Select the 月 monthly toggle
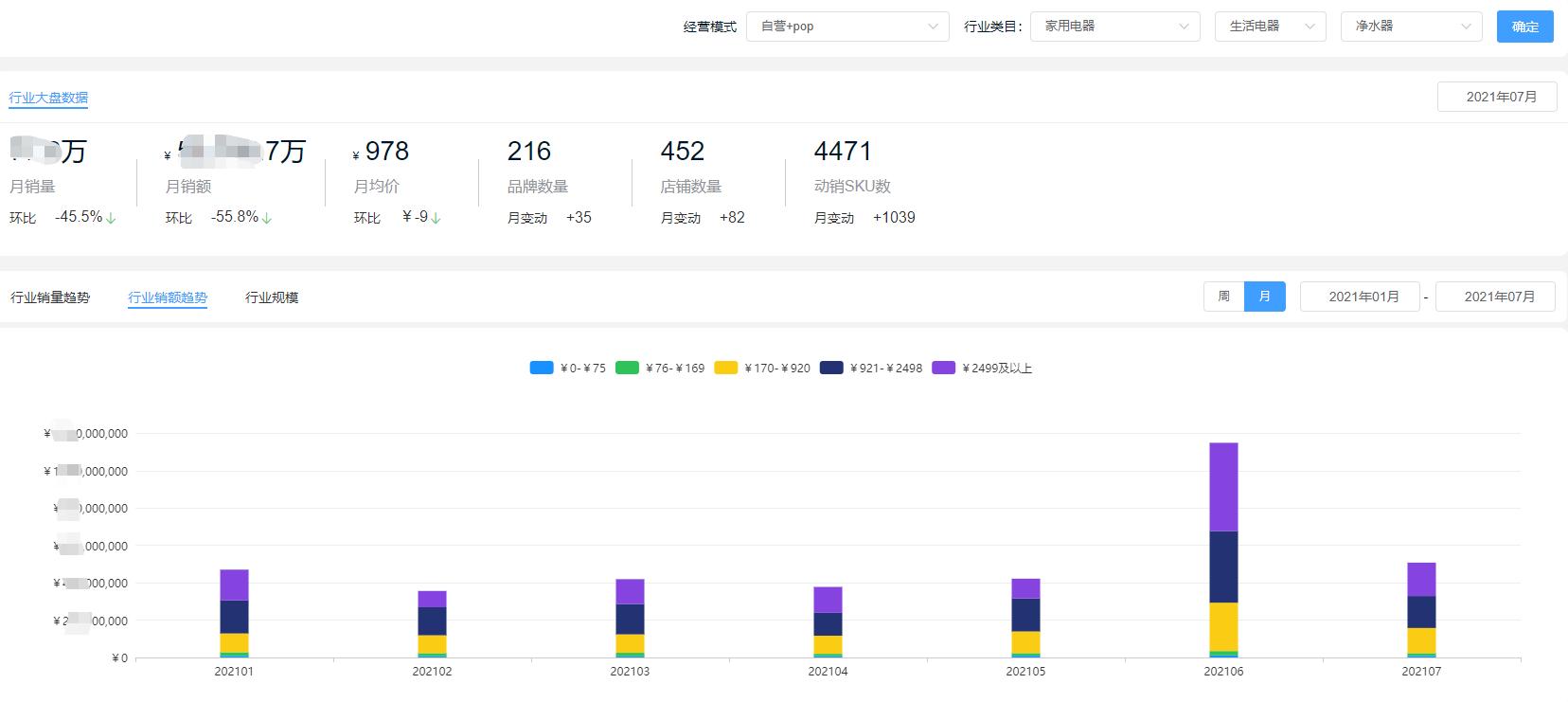The height and width of the screenshot is (702, 1568). pos(1265,297)
